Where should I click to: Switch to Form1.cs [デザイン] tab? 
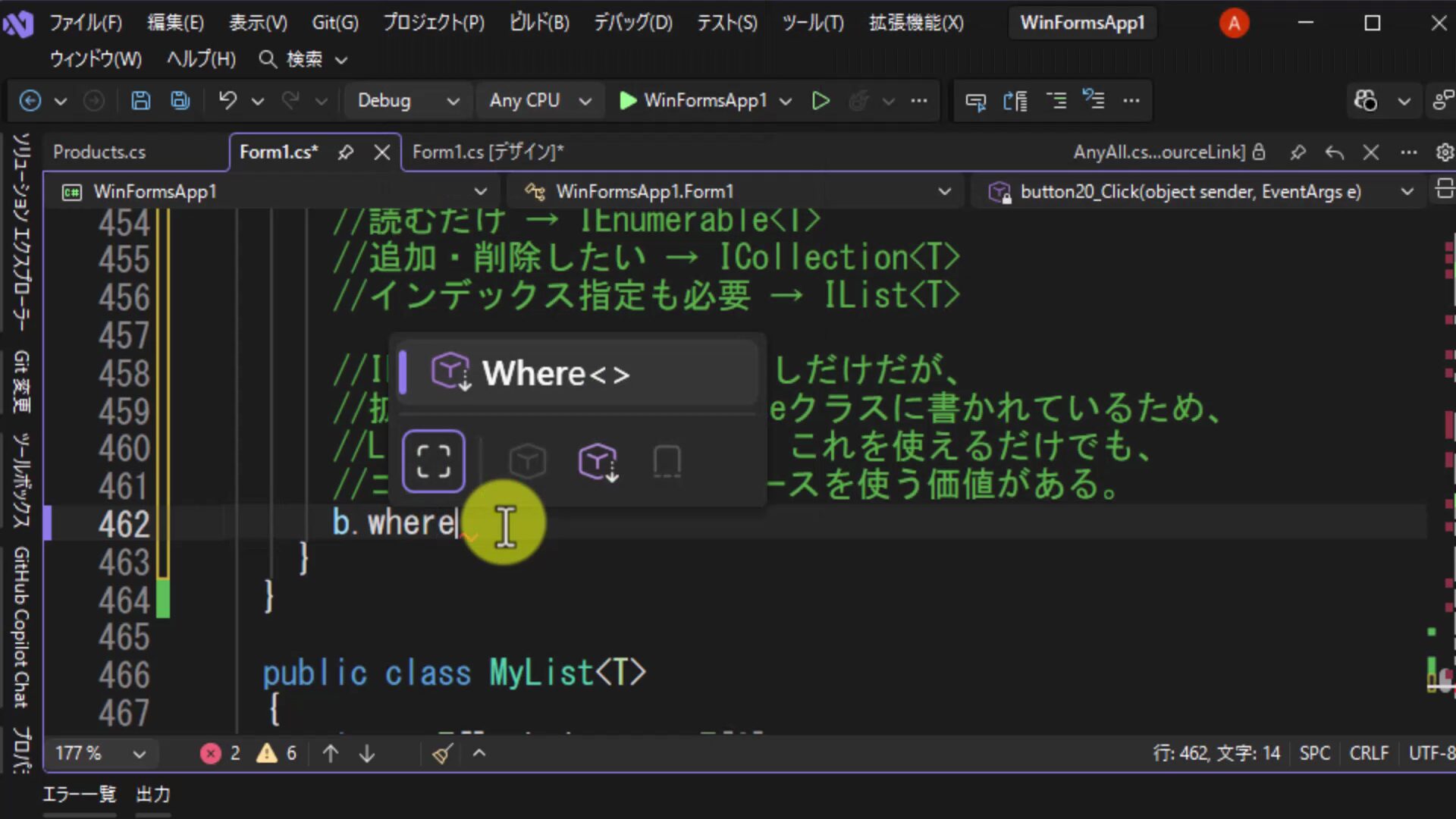coord(488,152)
